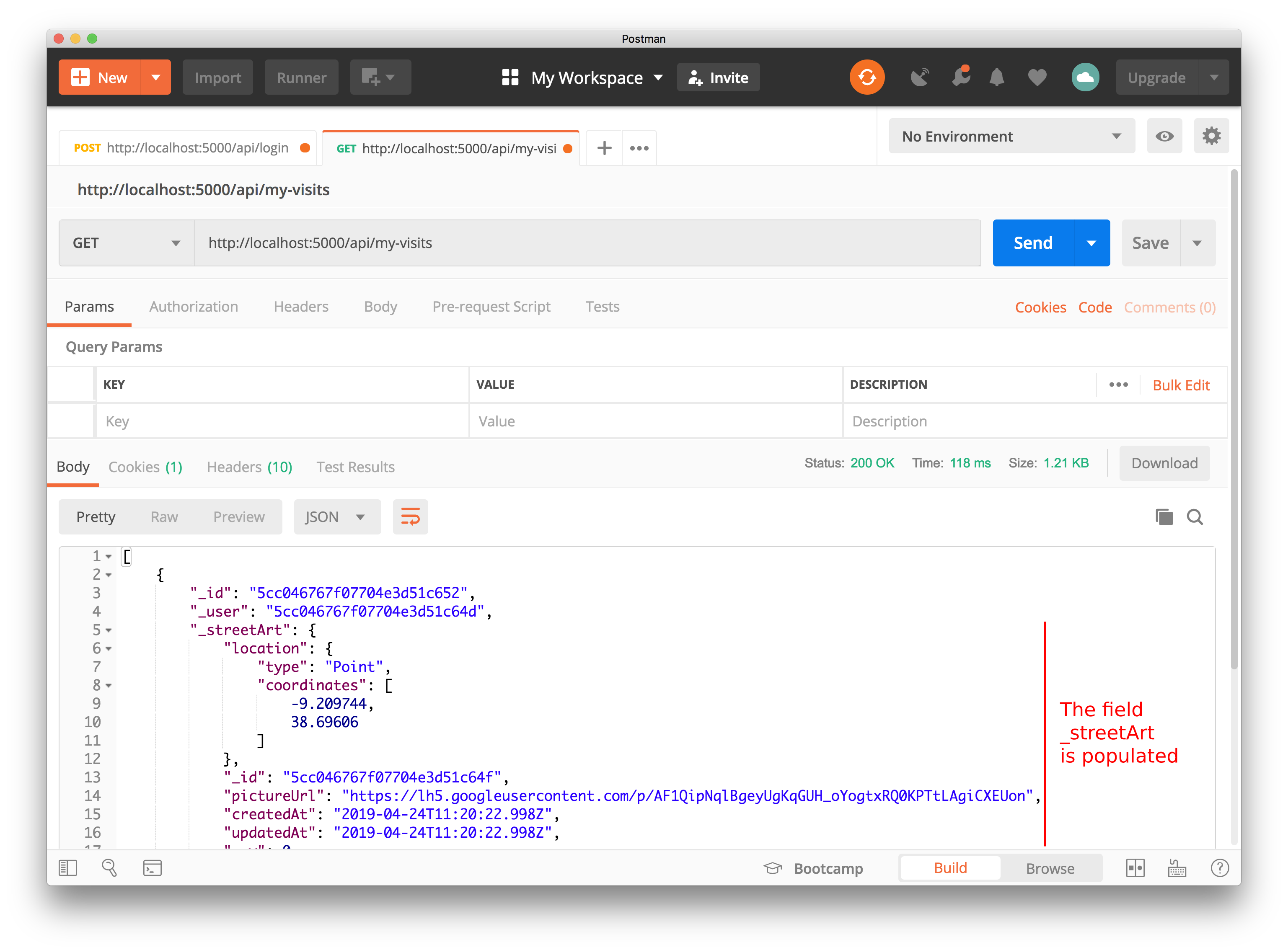Click the heart icon in header
The width and height of the screenshot is (1288, 950).
[x=1037, y=77]
